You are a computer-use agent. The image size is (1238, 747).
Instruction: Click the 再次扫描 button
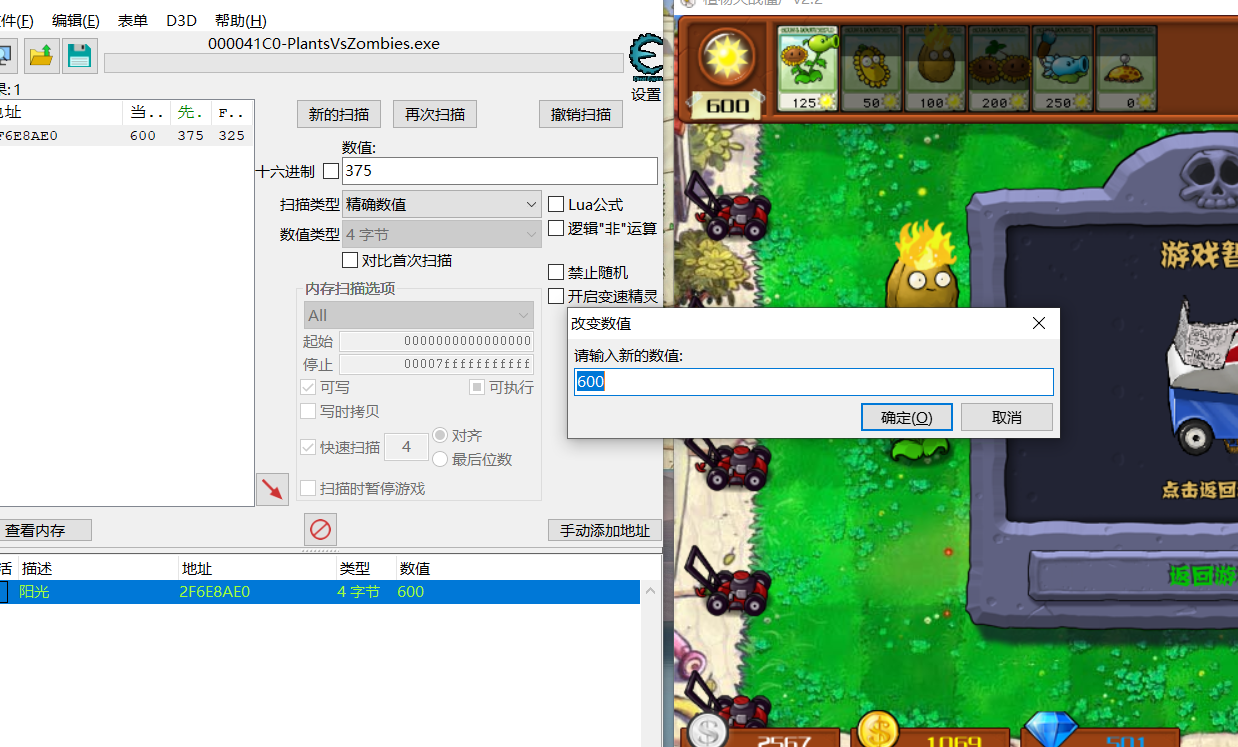[435, 114]
